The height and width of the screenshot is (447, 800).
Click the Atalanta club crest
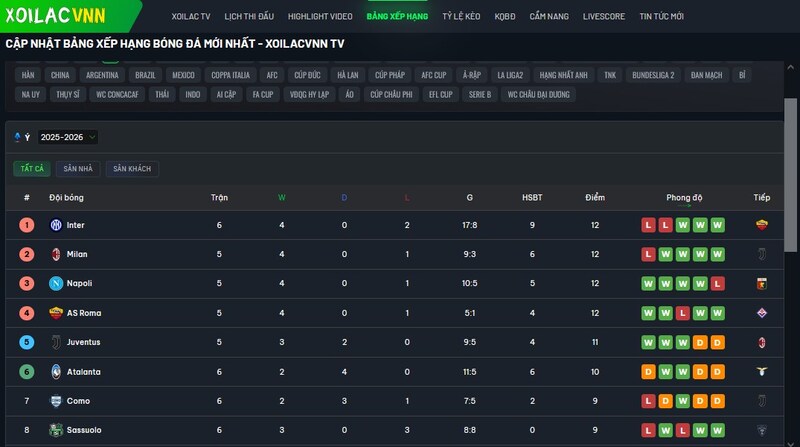[x=56, y=372]
